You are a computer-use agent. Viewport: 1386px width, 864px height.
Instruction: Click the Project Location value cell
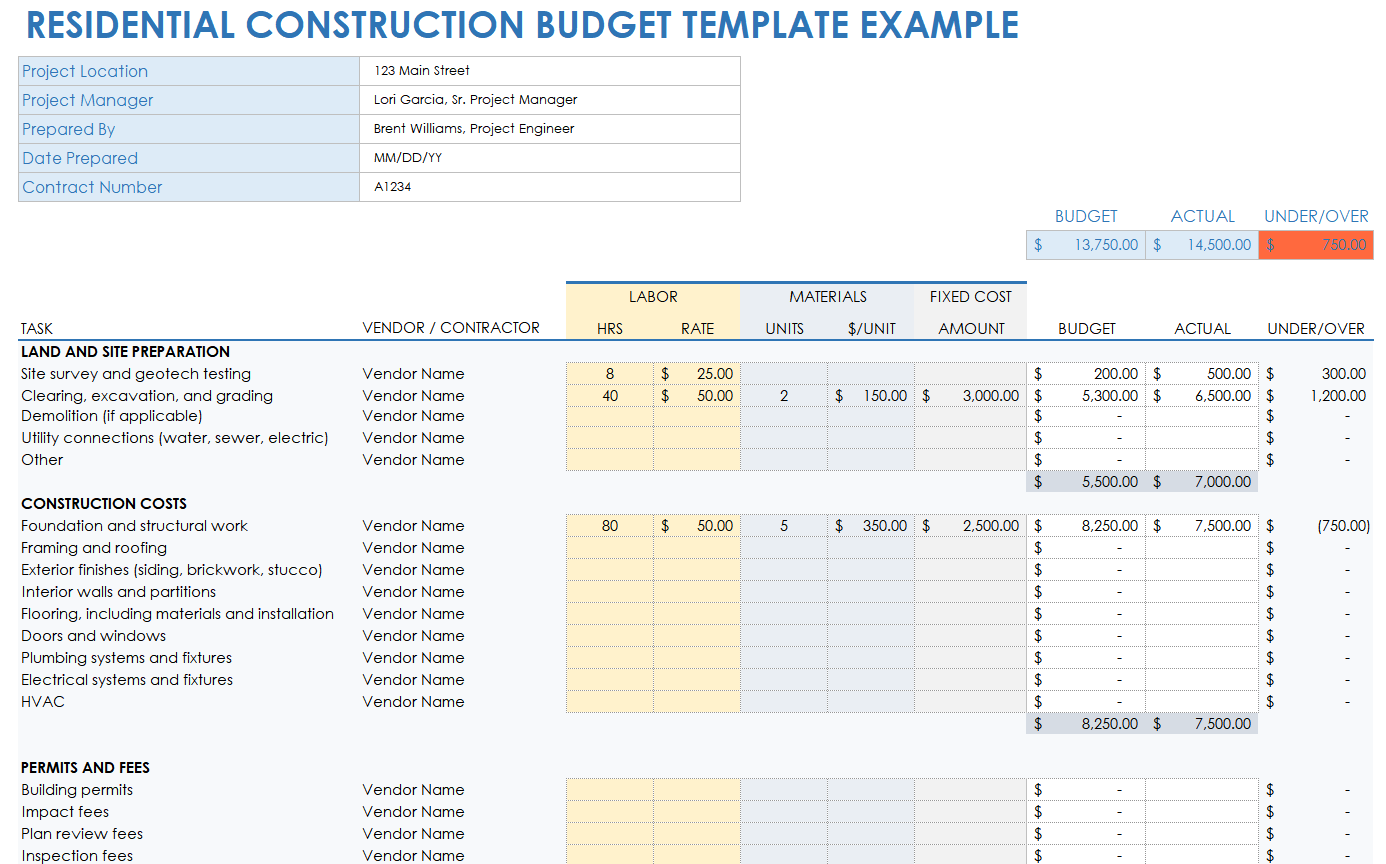(x=549, y=71)
